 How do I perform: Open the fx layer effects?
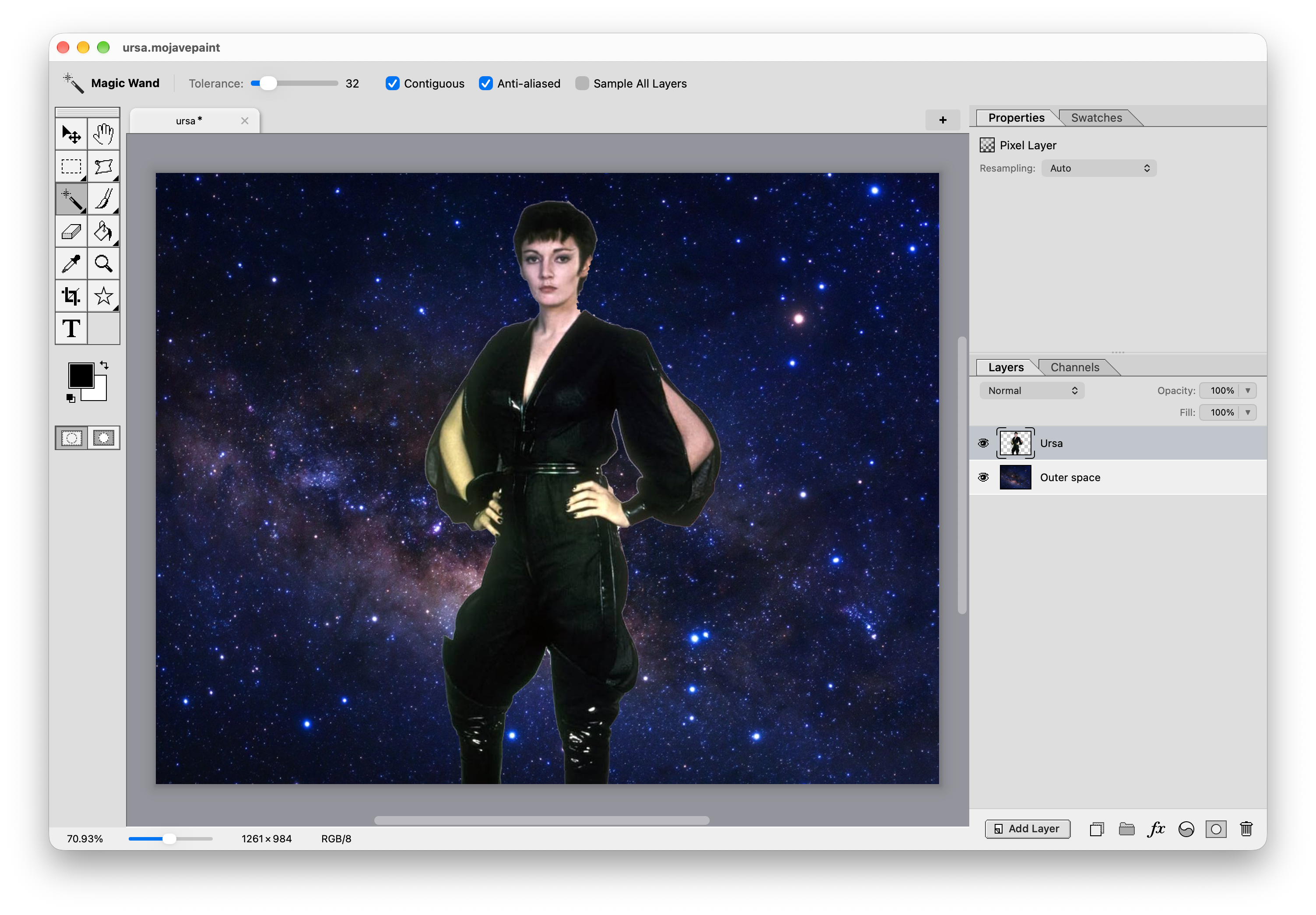coord(1156,829)
